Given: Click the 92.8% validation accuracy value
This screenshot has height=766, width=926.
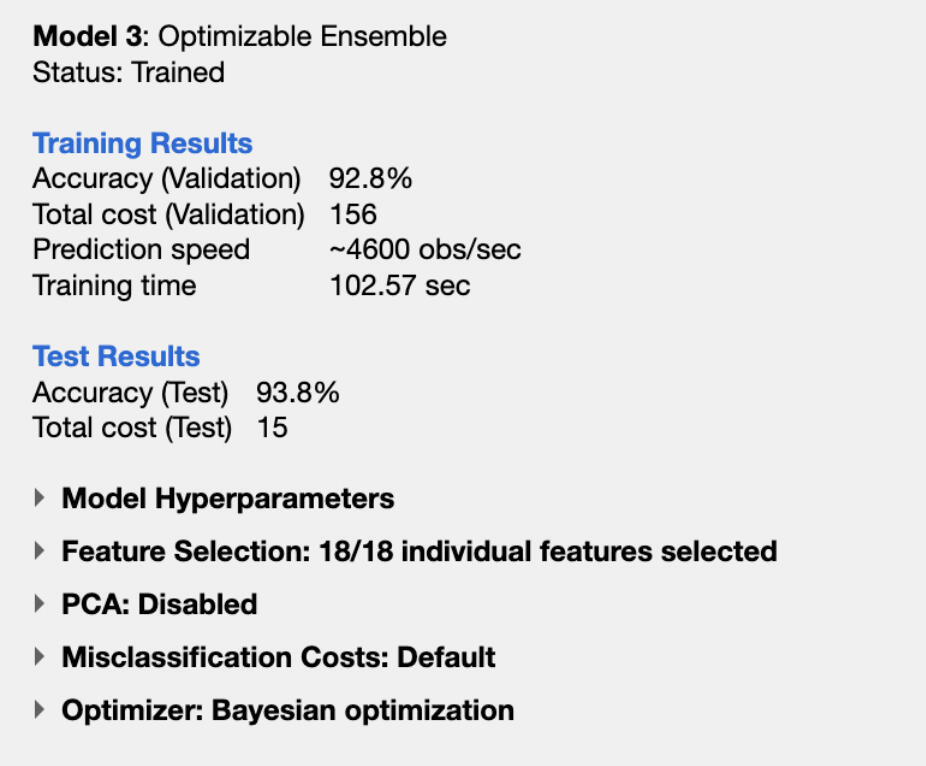Looking at the screenshot, I should (x=370, y=179).
